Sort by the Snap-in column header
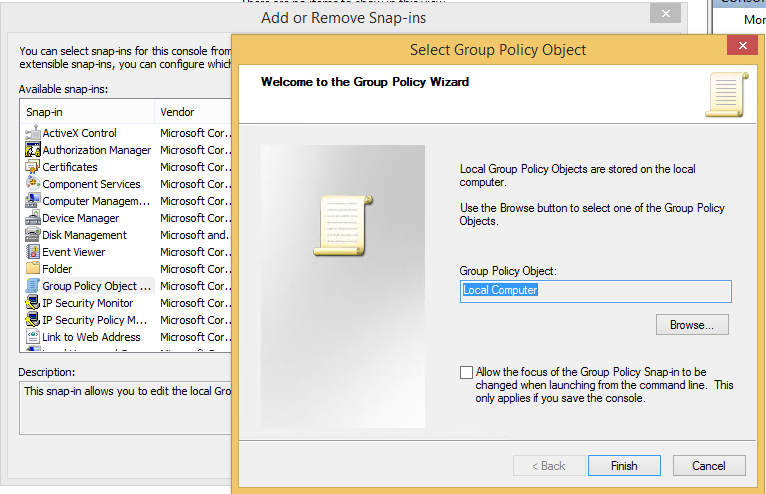This screenshot has height=494, width=766. pos(87,112)
